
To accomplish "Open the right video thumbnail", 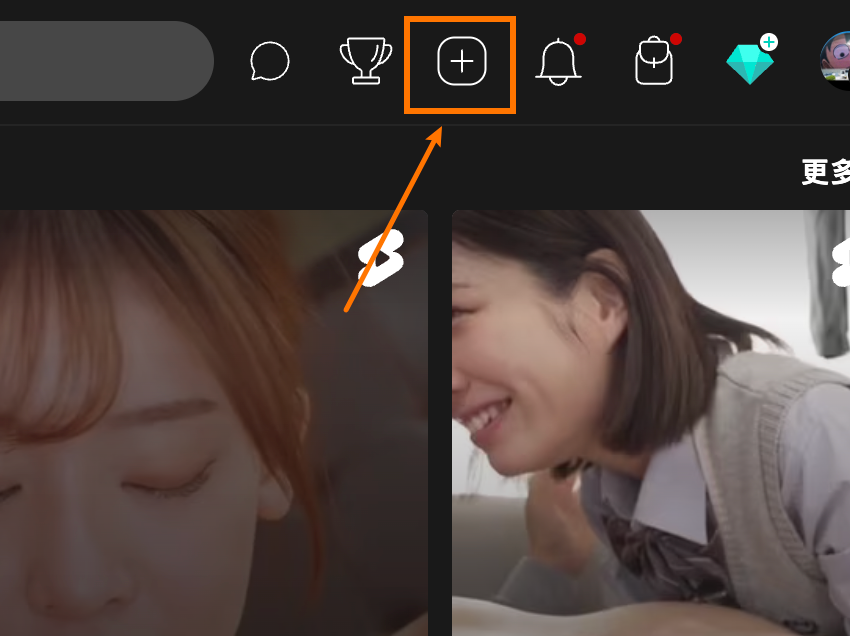I will [x=650, y=420].
